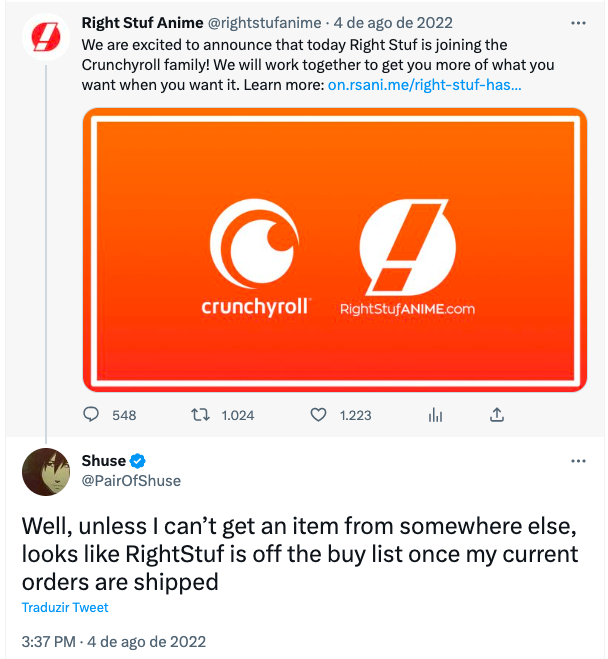Open more options for Right Stuf tweet

[x=578, y=23]
